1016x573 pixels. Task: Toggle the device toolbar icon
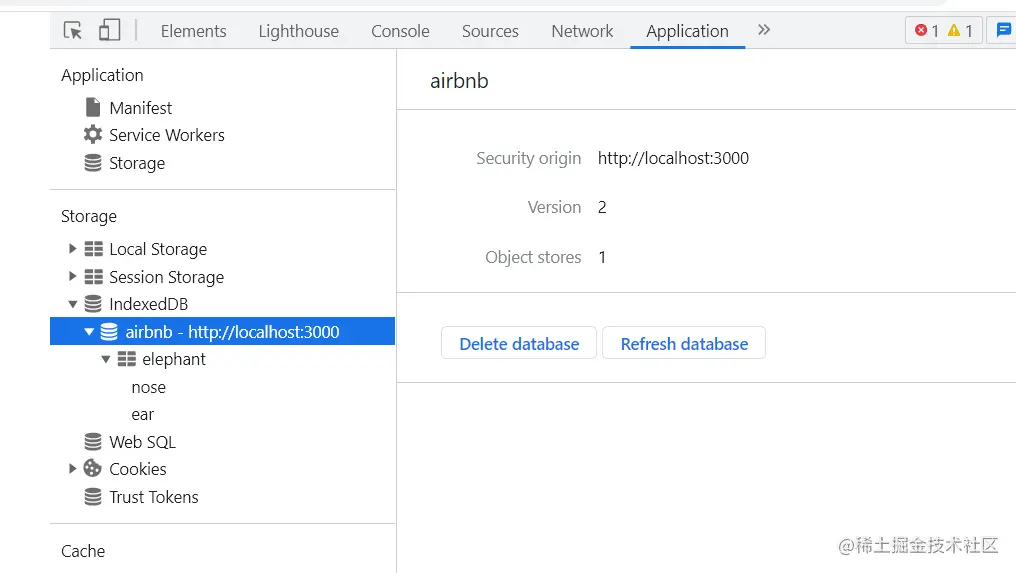[109, 31]
